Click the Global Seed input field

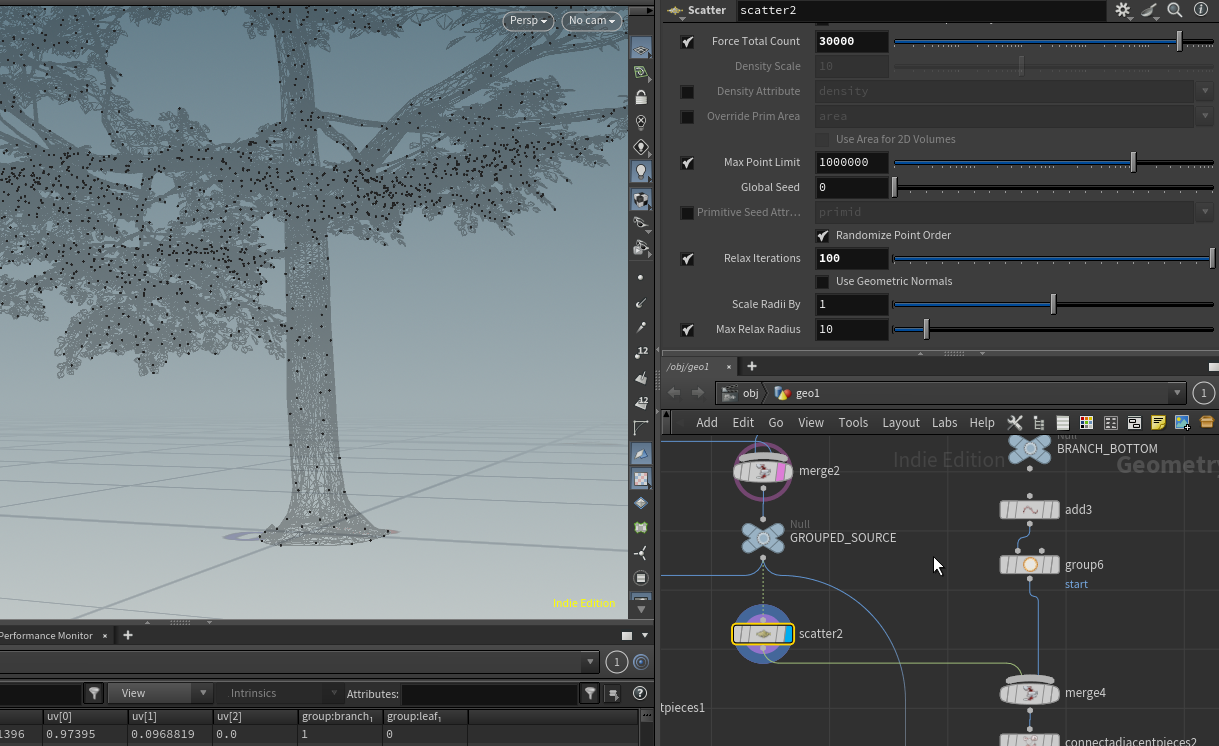pyautogui.click(x=851, y=187)
